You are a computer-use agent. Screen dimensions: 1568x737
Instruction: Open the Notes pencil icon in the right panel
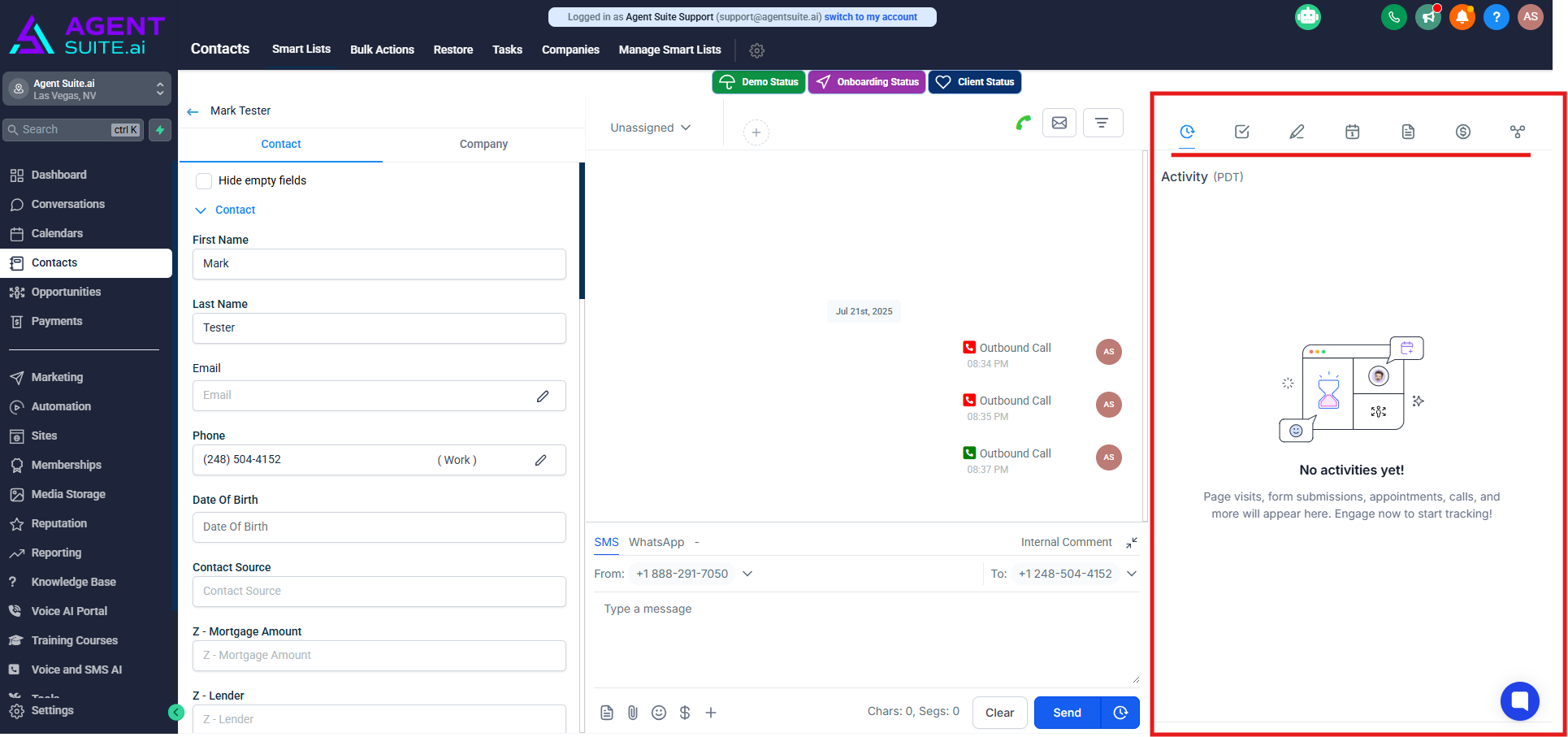[1297, 132]
